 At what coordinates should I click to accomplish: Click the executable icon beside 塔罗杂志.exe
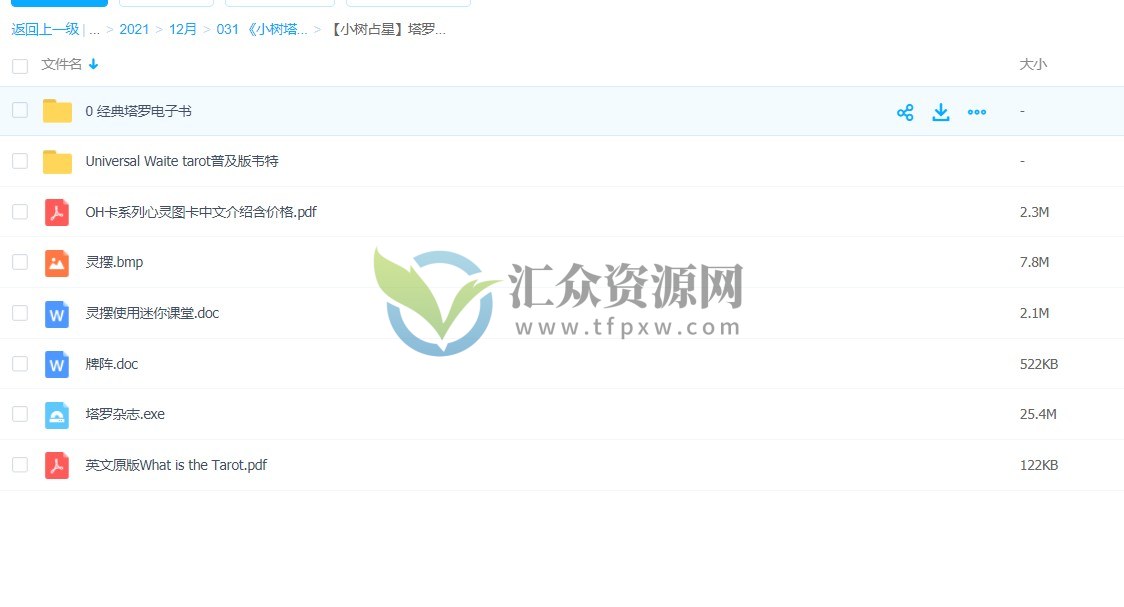tap(56, 414)
